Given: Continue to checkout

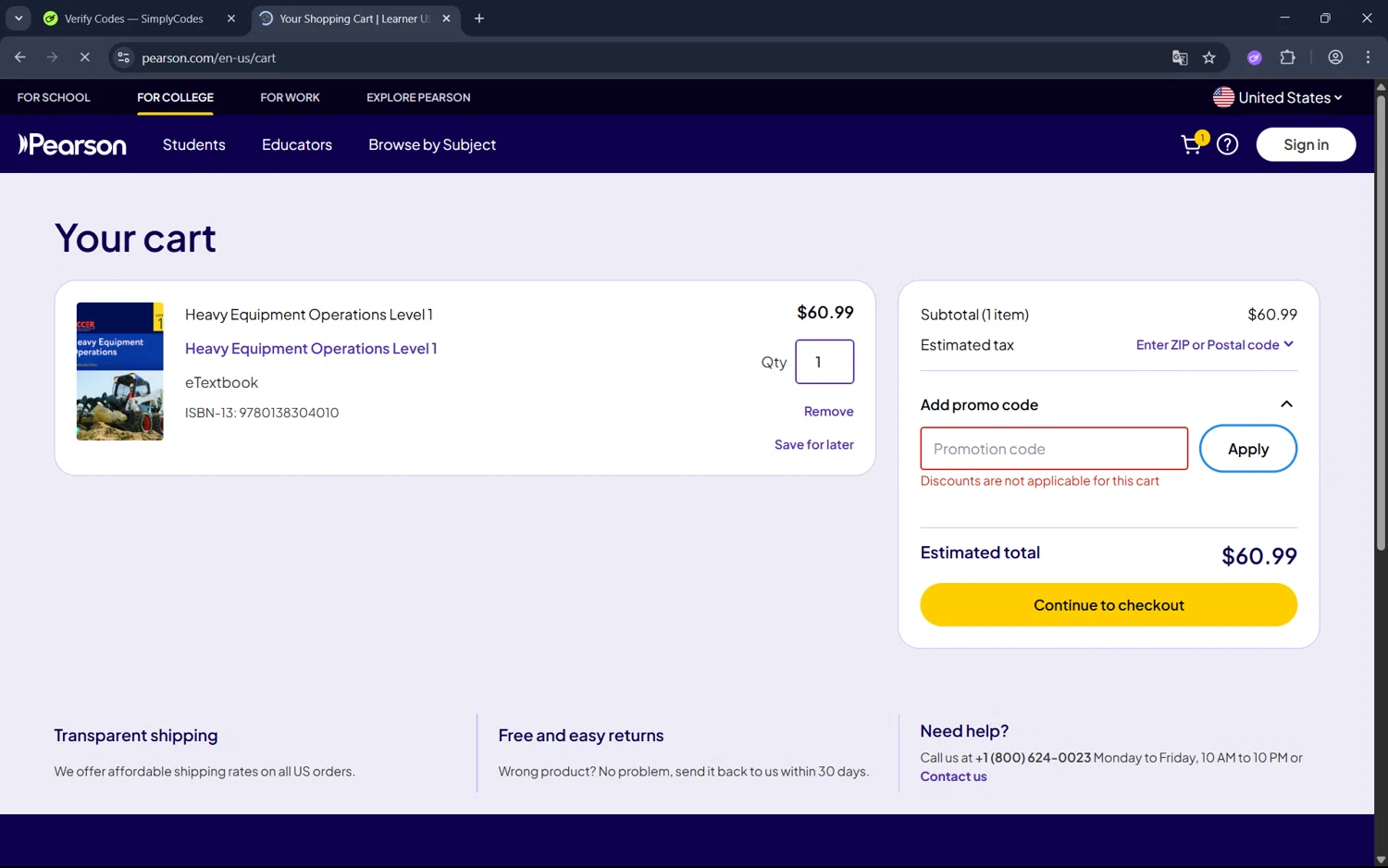Looking at the screenshot, I should click(1109, 604).
